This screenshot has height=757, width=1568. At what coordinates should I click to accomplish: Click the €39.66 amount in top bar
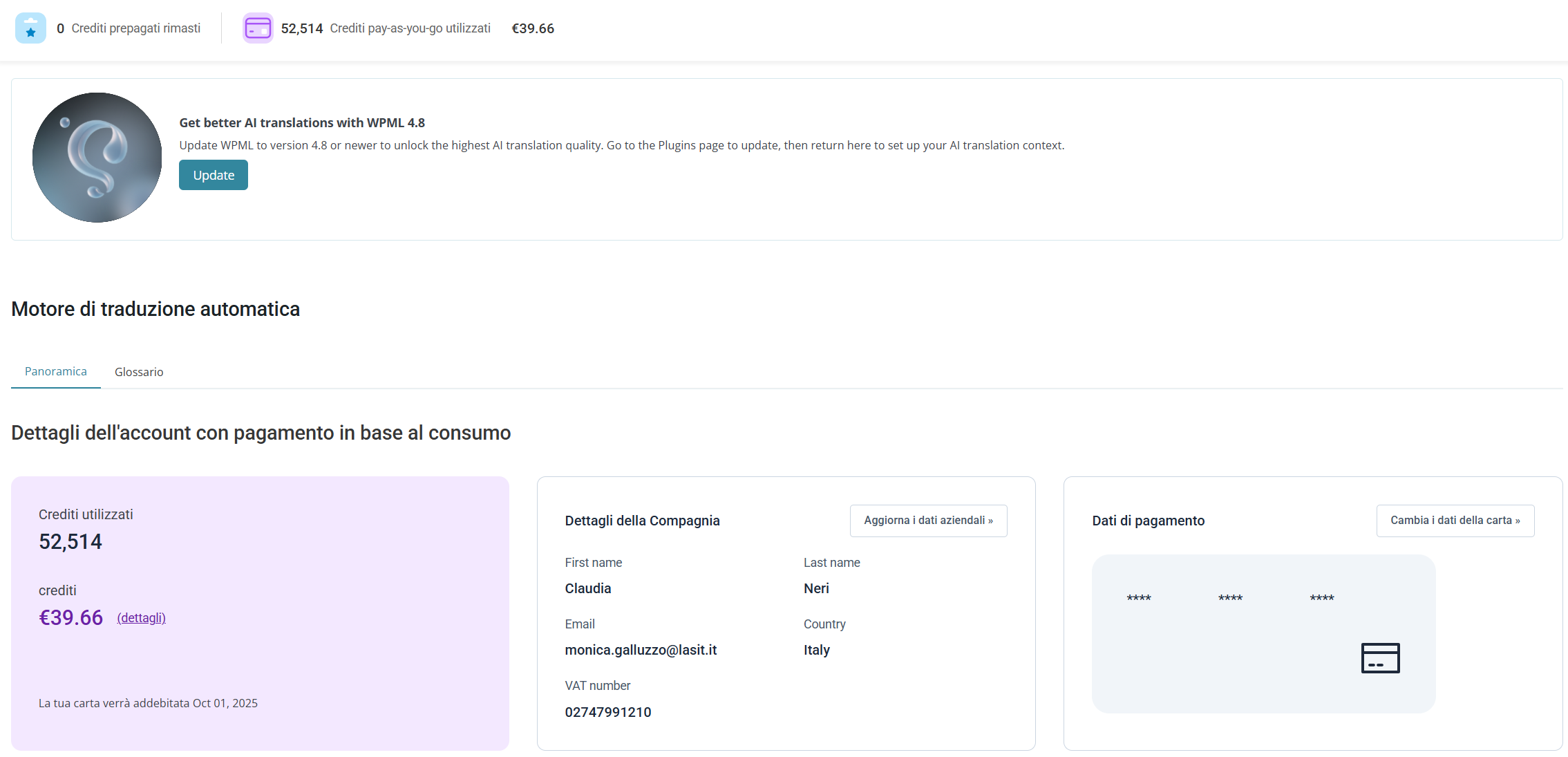532,28
